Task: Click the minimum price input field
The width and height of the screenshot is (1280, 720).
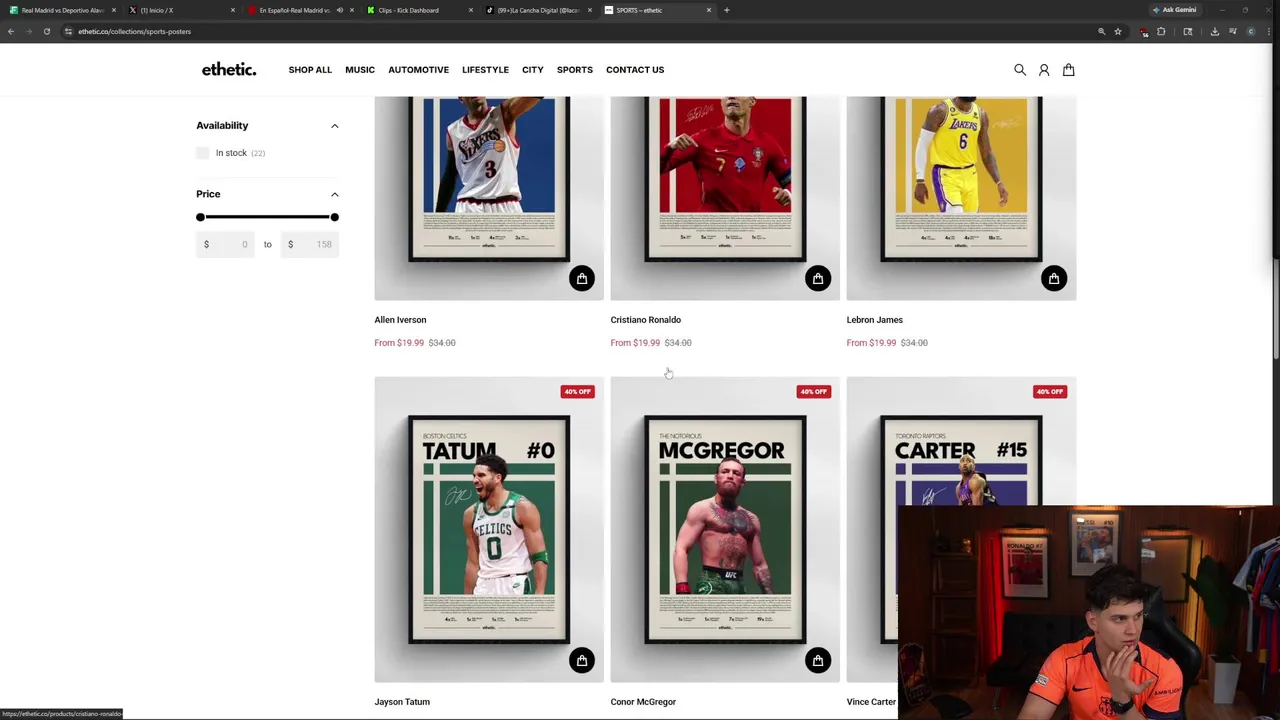Action: (225, 244)
